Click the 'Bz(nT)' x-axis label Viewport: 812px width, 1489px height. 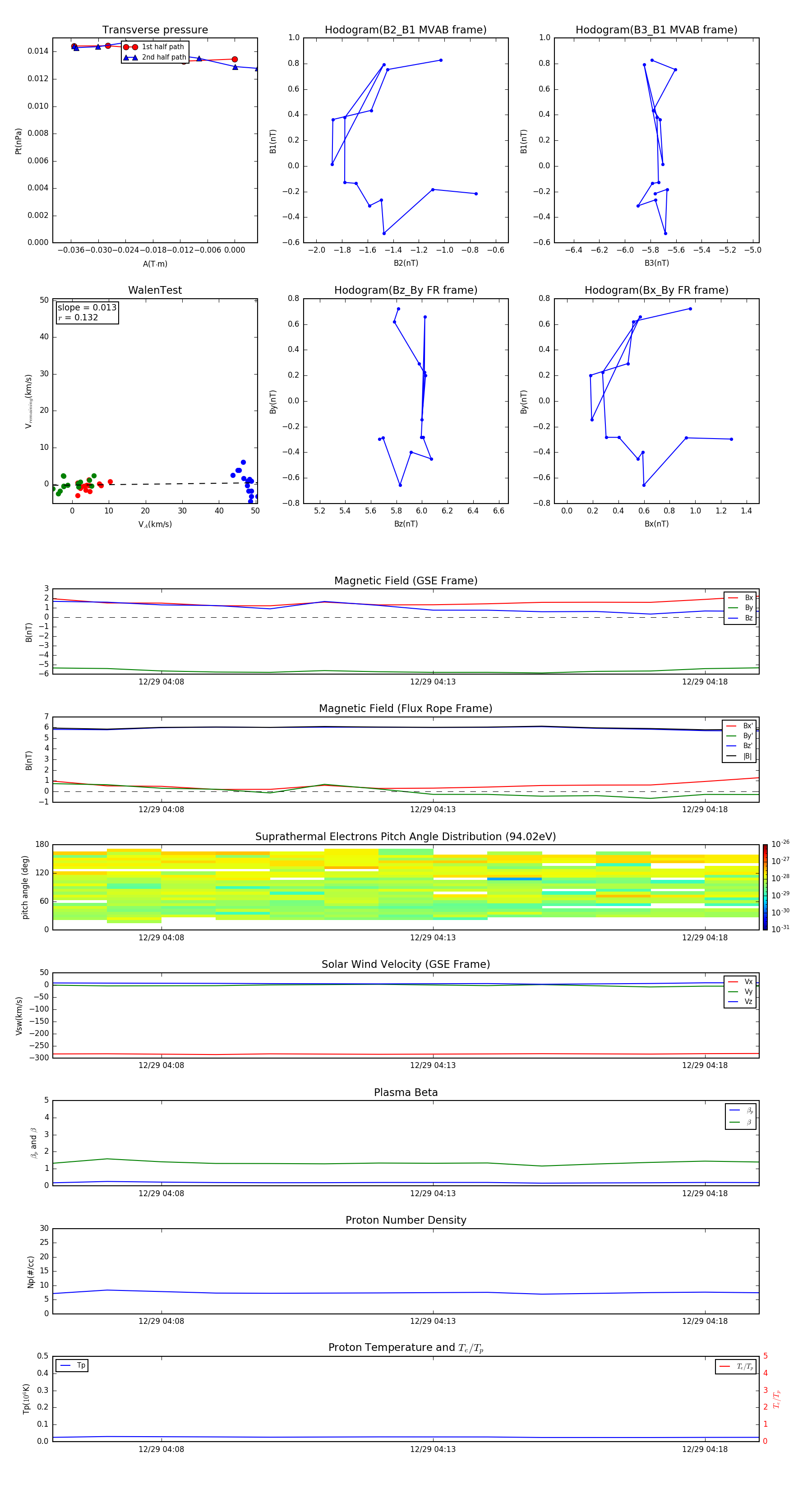click(406, 524)
